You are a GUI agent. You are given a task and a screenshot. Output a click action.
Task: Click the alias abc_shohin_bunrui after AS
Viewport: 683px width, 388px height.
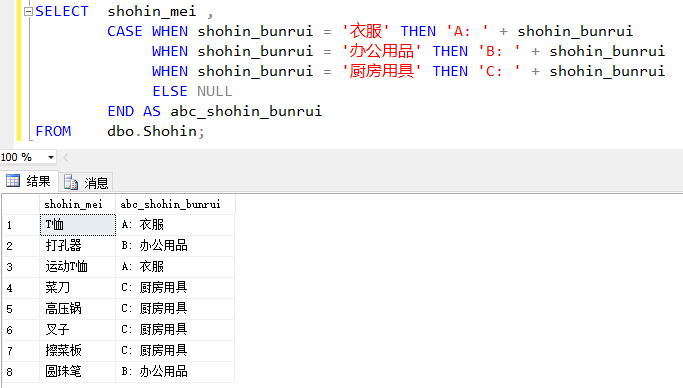click(x=246, y=111)
